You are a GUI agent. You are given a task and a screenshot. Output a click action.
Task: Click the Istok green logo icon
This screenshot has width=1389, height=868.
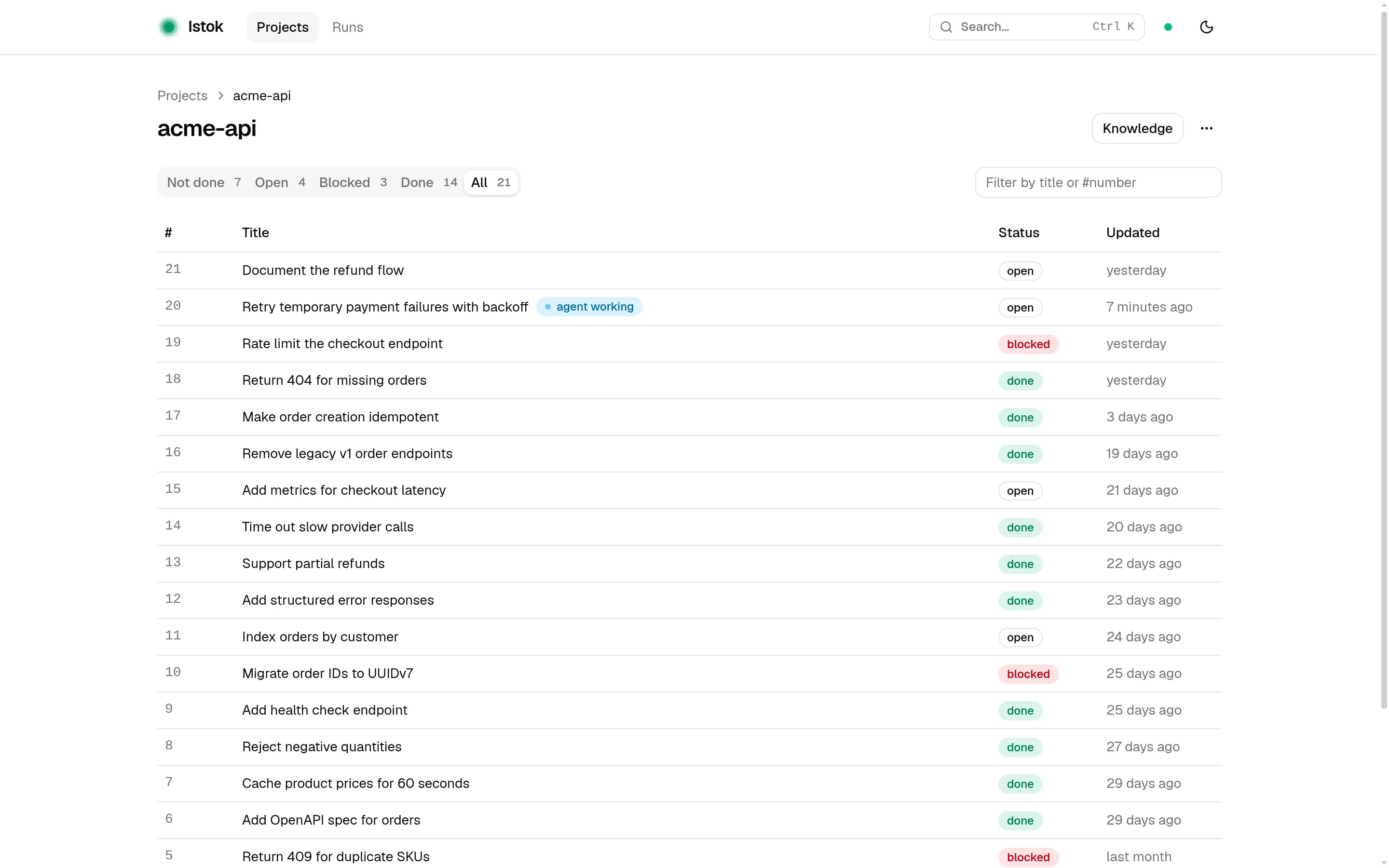coord(169,27)
